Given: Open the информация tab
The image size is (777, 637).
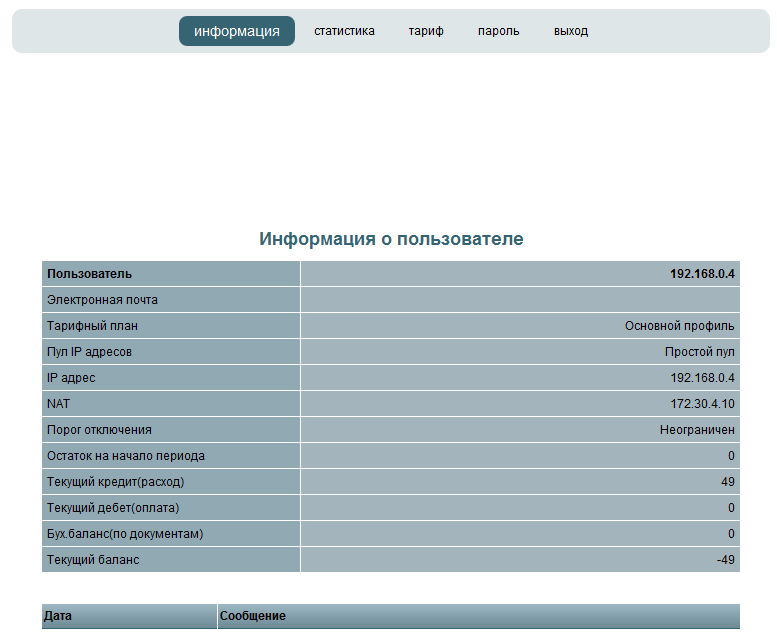Looking at the screenshot, I should (237, 31).
